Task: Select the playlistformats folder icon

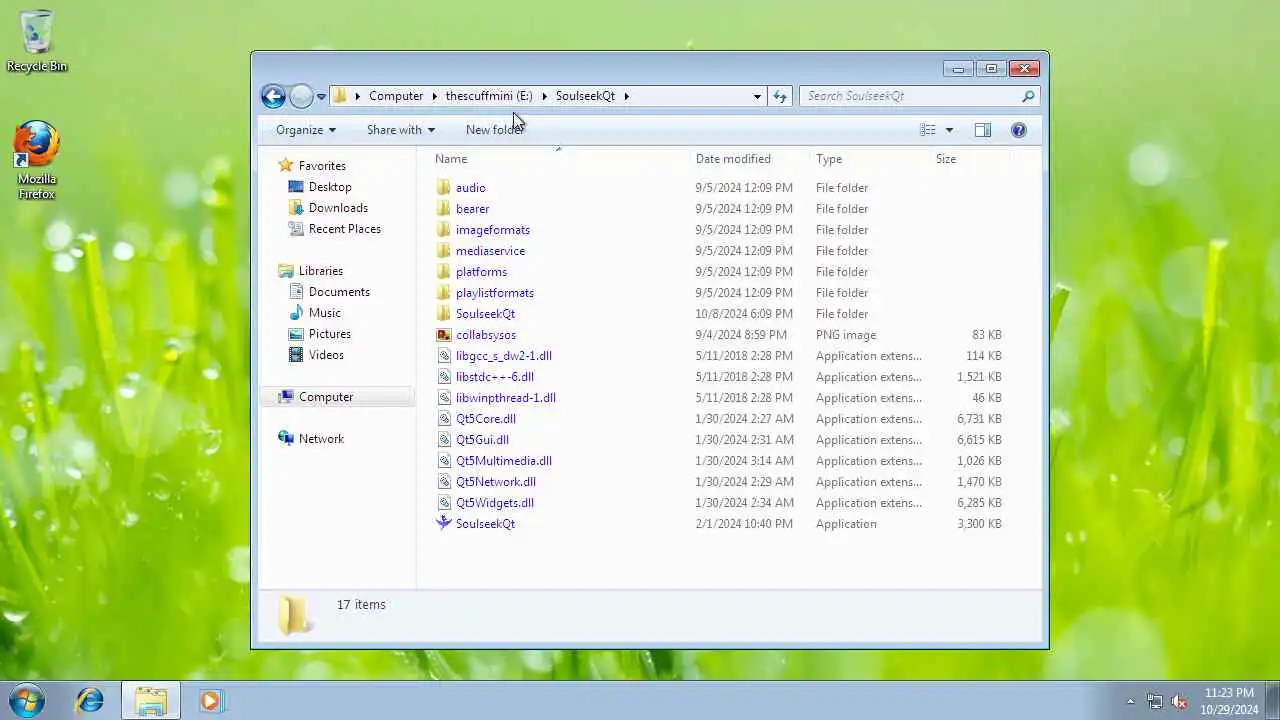Action: click(444, 293)
